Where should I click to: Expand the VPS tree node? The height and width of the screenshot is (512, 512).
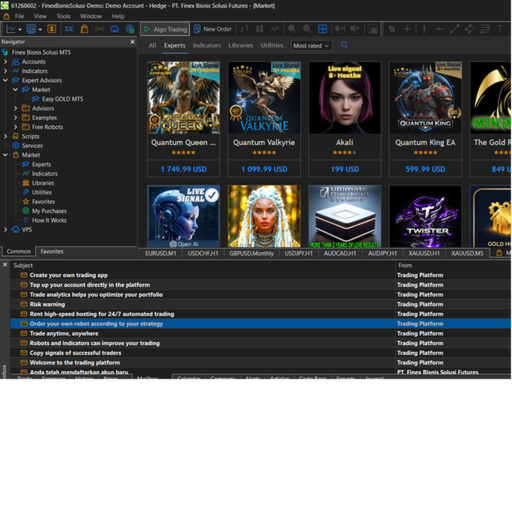5,230
